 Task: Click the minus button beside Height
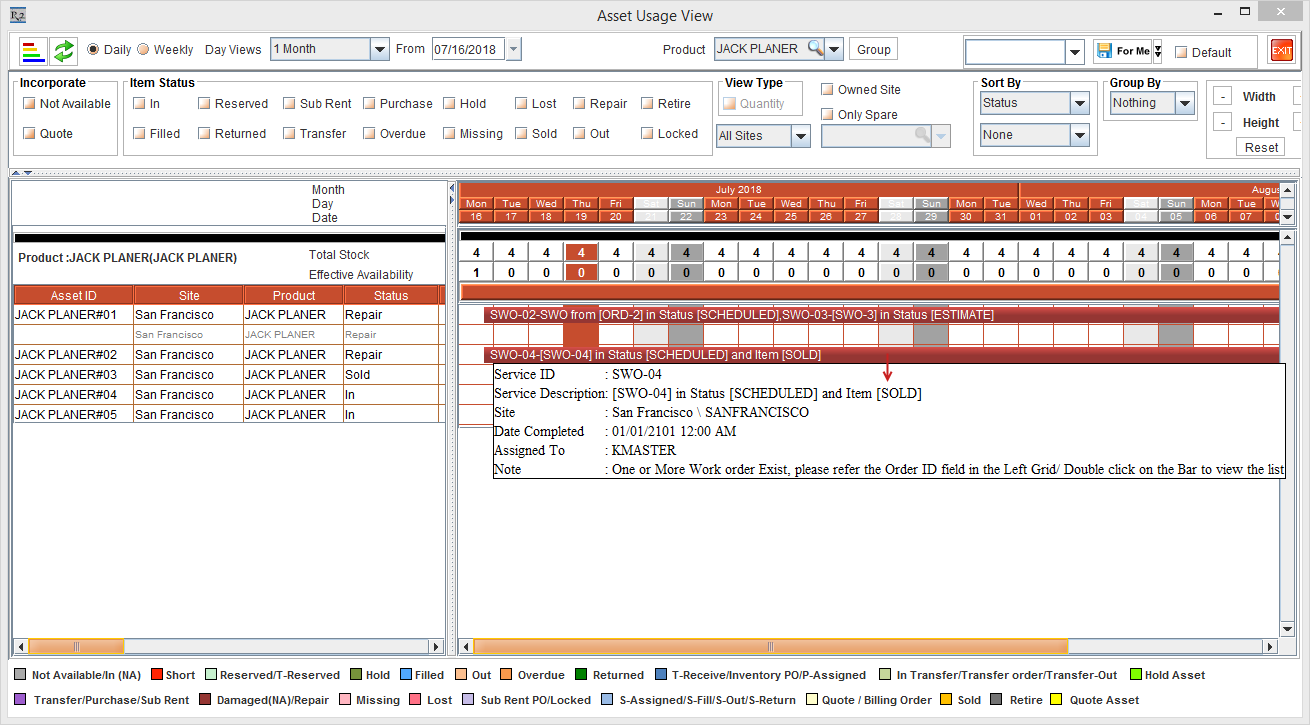[x=1222, y=123]
